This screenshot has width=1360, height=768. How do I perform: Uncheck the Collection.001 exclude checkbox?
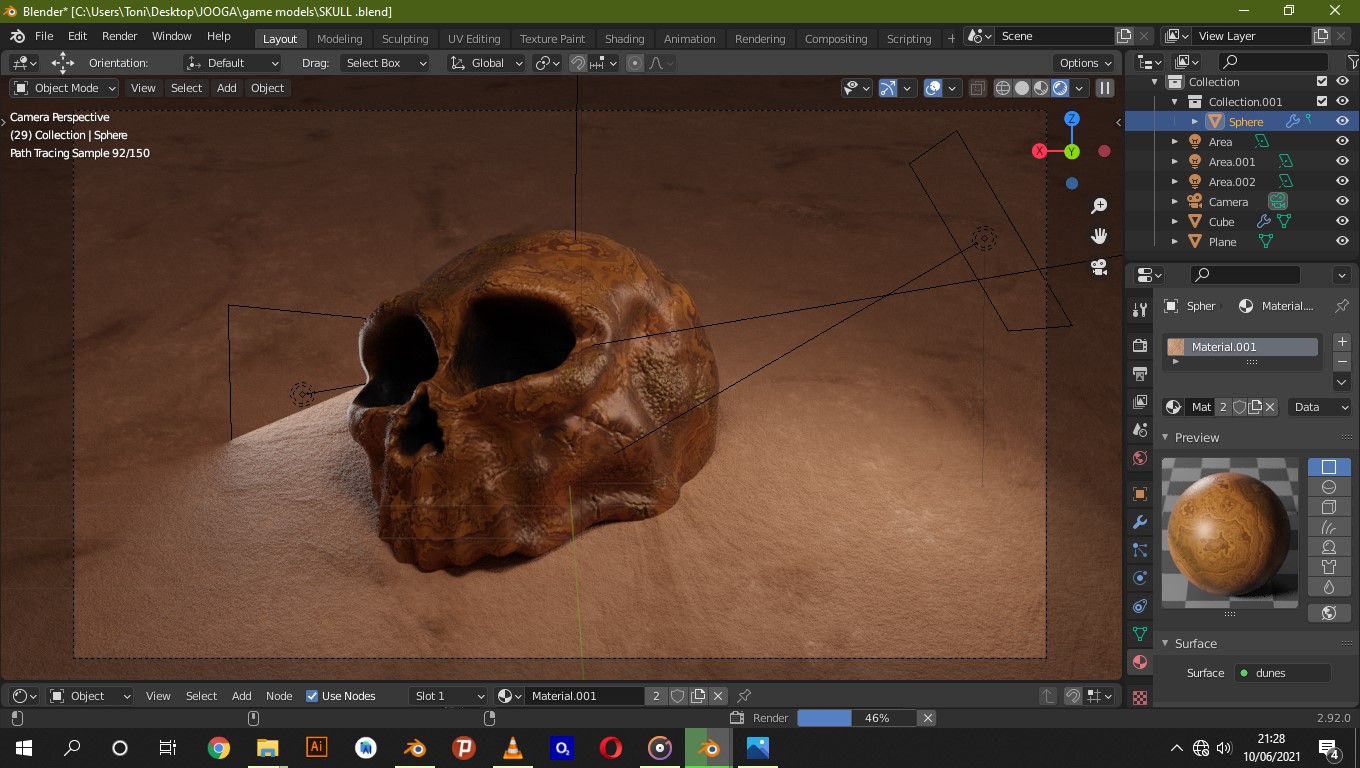click(x=1322, y=101)
